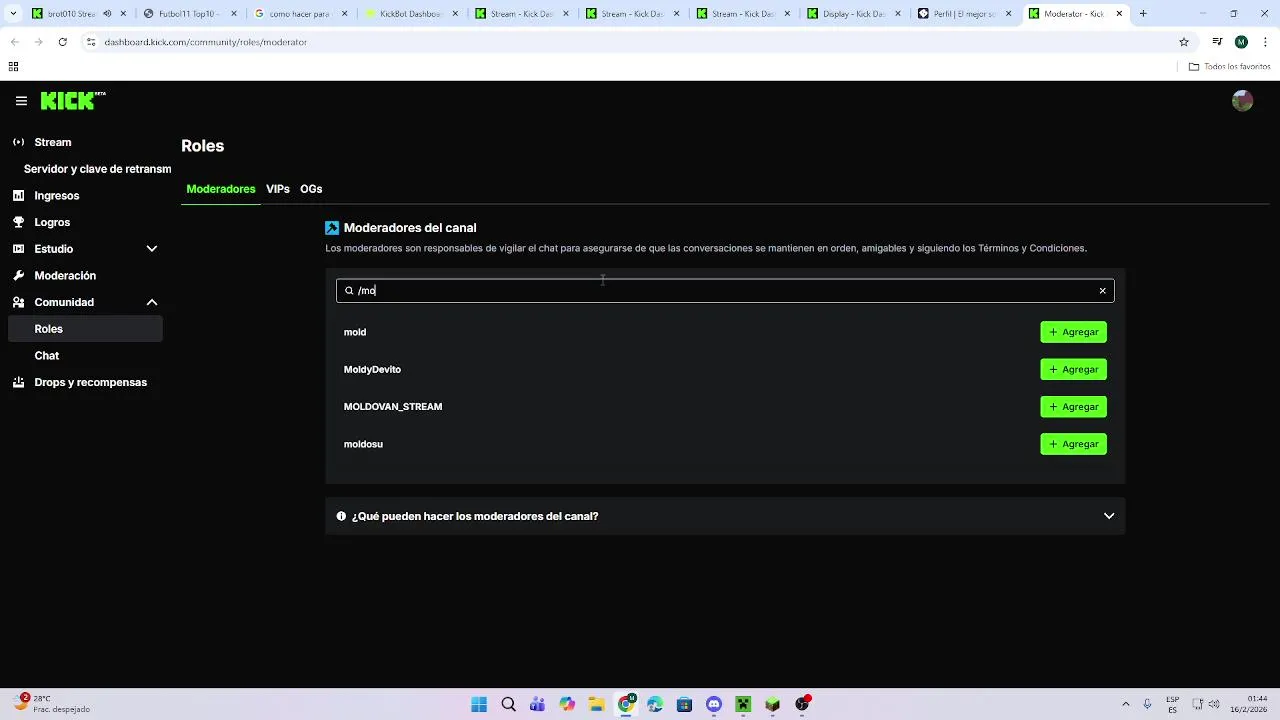Open Windows taskbar search
Screen dimensions: 1280x720
click(x=508, y=704)
